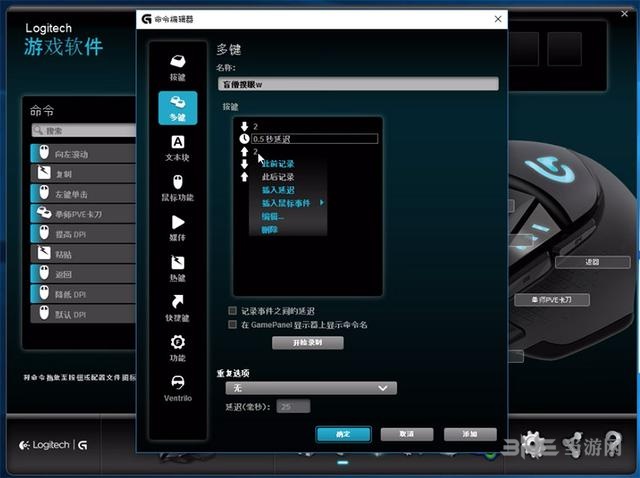Screen dimensions: 640x478
Task: Click the 名称 name input field
Action: coord(358,84)
